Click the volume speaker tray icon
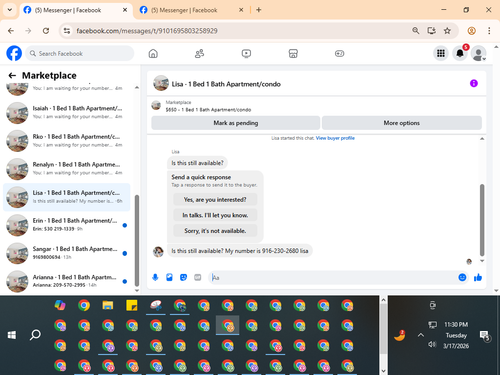The image size is (500, 375). (x=432, y=344)
